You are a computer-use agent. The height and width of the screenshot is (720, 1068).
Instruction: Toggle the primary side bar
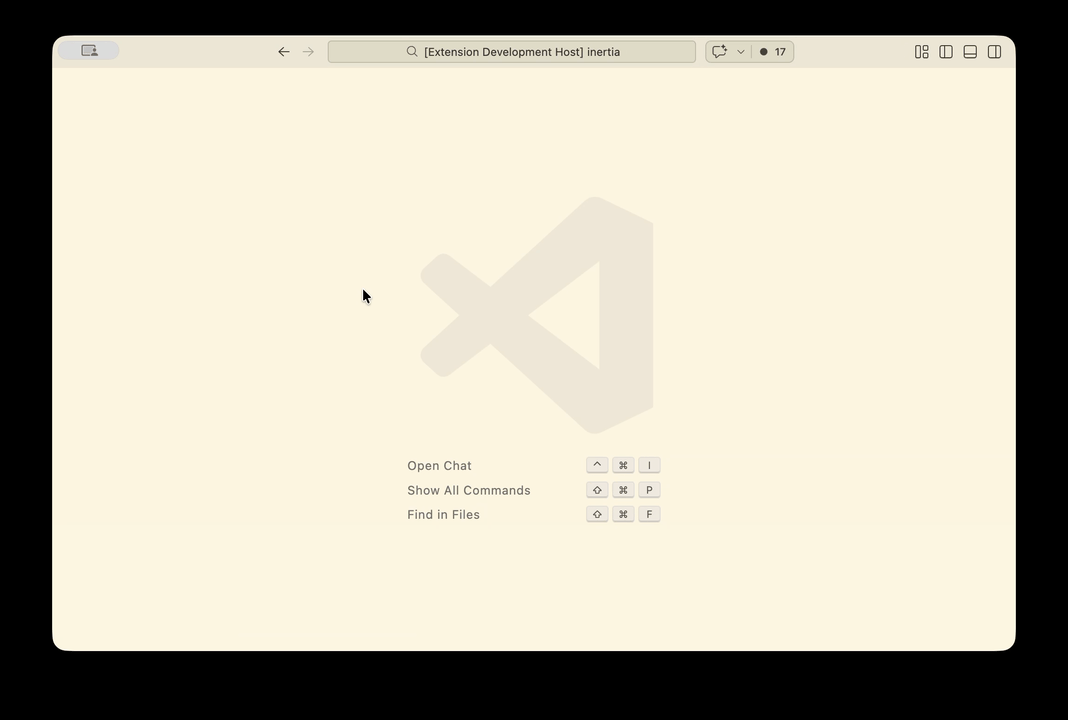(946, 52)
